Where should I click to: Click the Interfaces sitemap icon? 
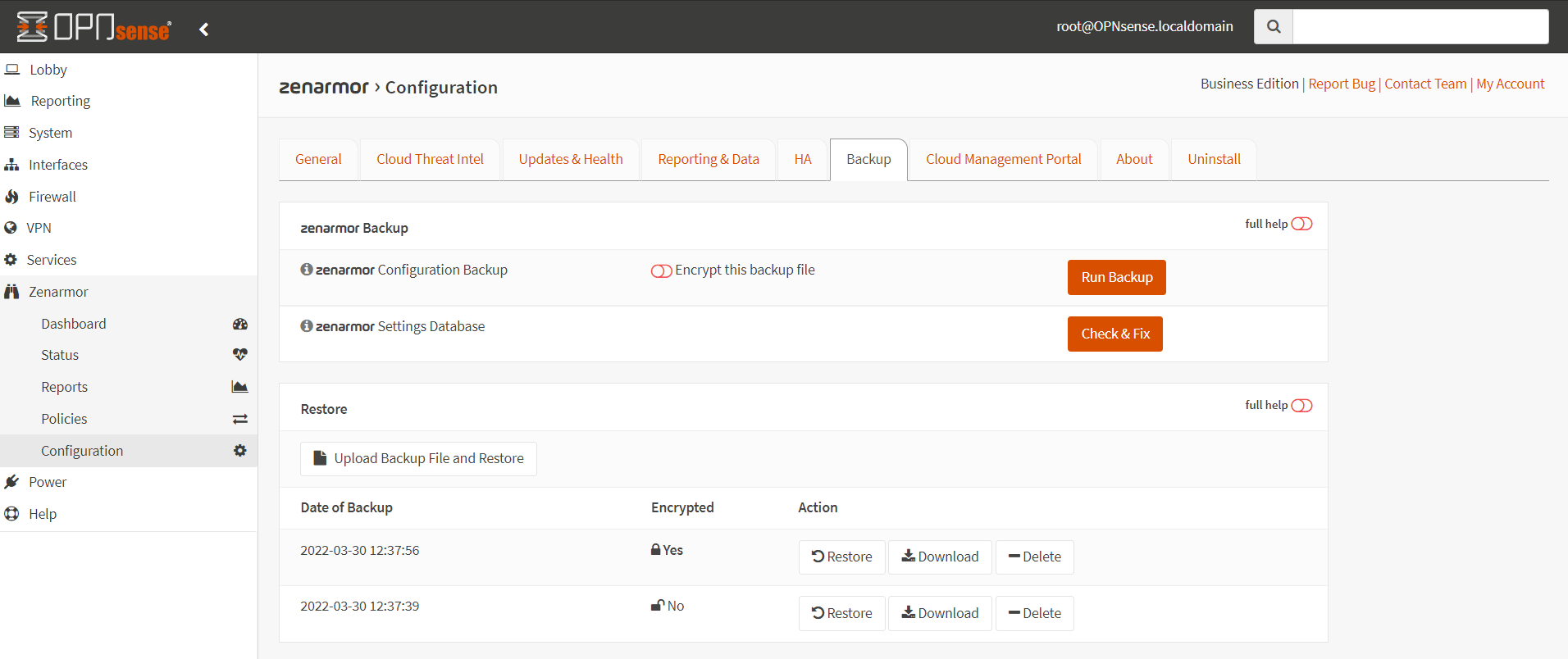[x=11, y=165]
